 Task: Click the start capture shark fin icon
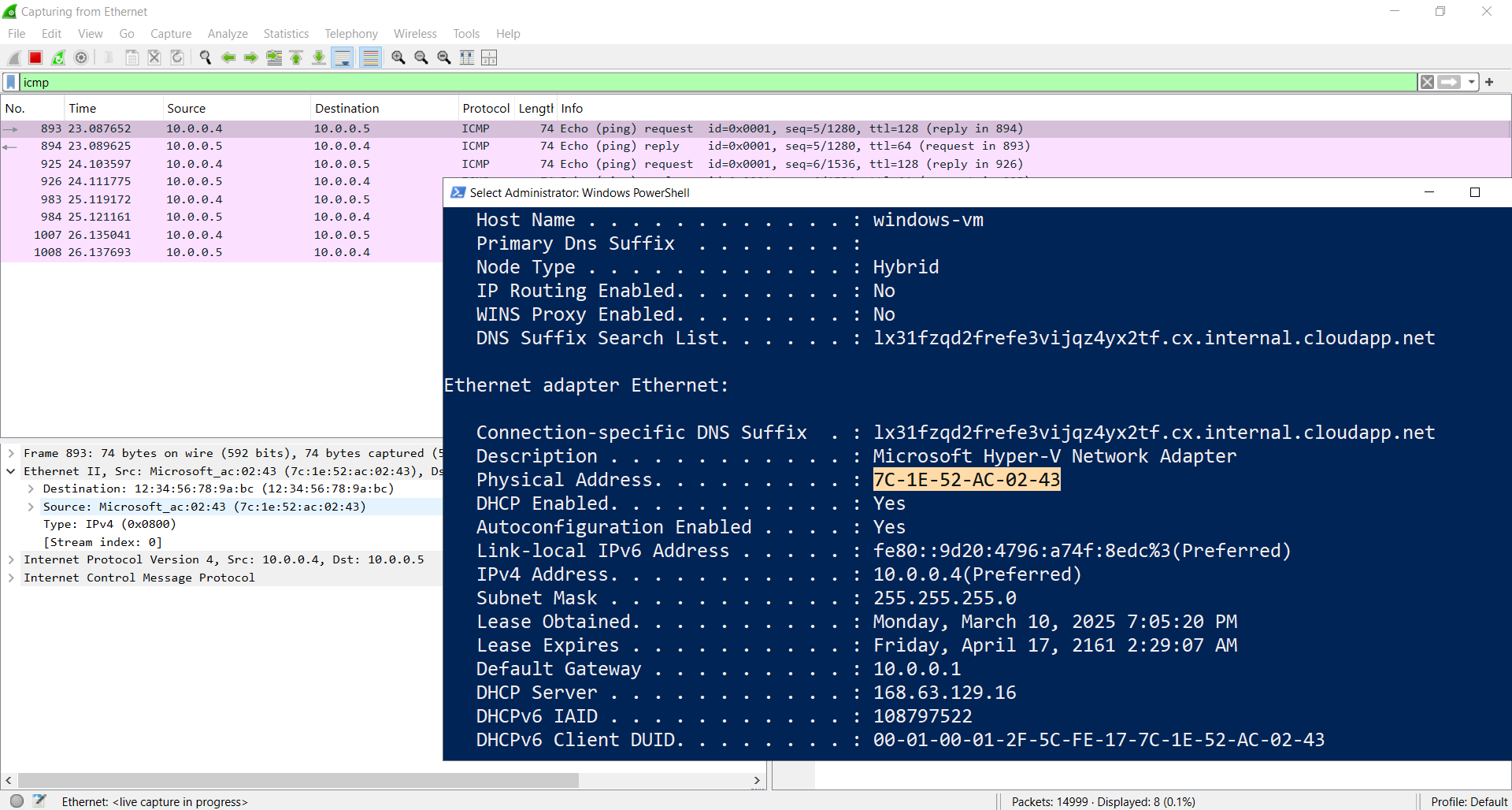click(x=13, y=58)
